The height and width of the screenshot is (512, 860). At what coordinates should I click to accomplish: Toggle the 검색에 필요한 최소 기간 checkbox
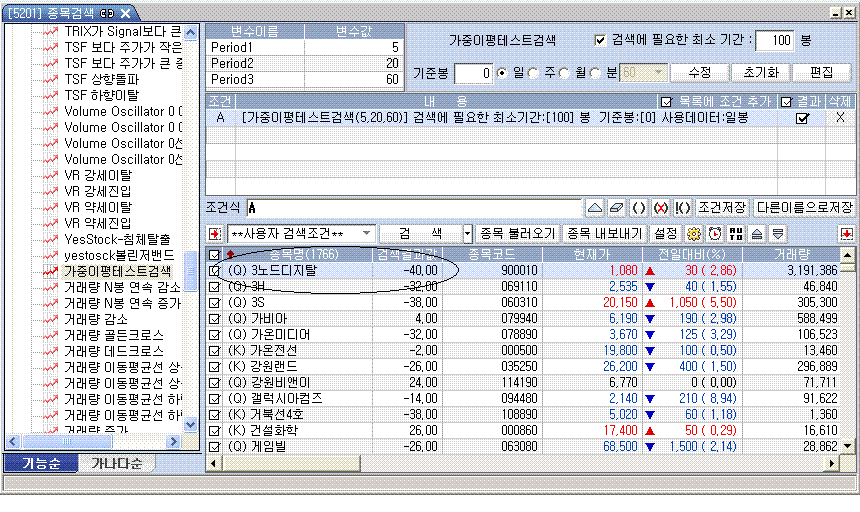(600, 40)
